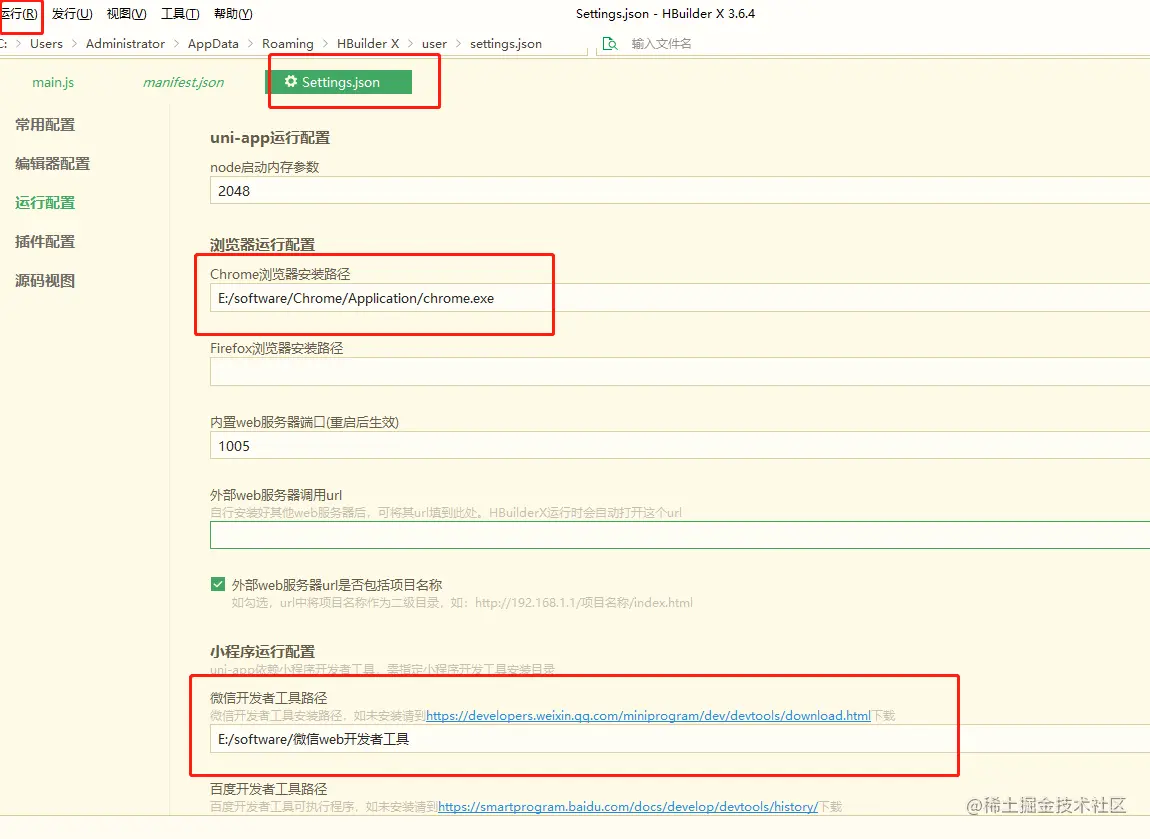Open the 插件配置 section
Viewport: 1150px width, 839px height.
pyautogui.click(x=45, y=241)
